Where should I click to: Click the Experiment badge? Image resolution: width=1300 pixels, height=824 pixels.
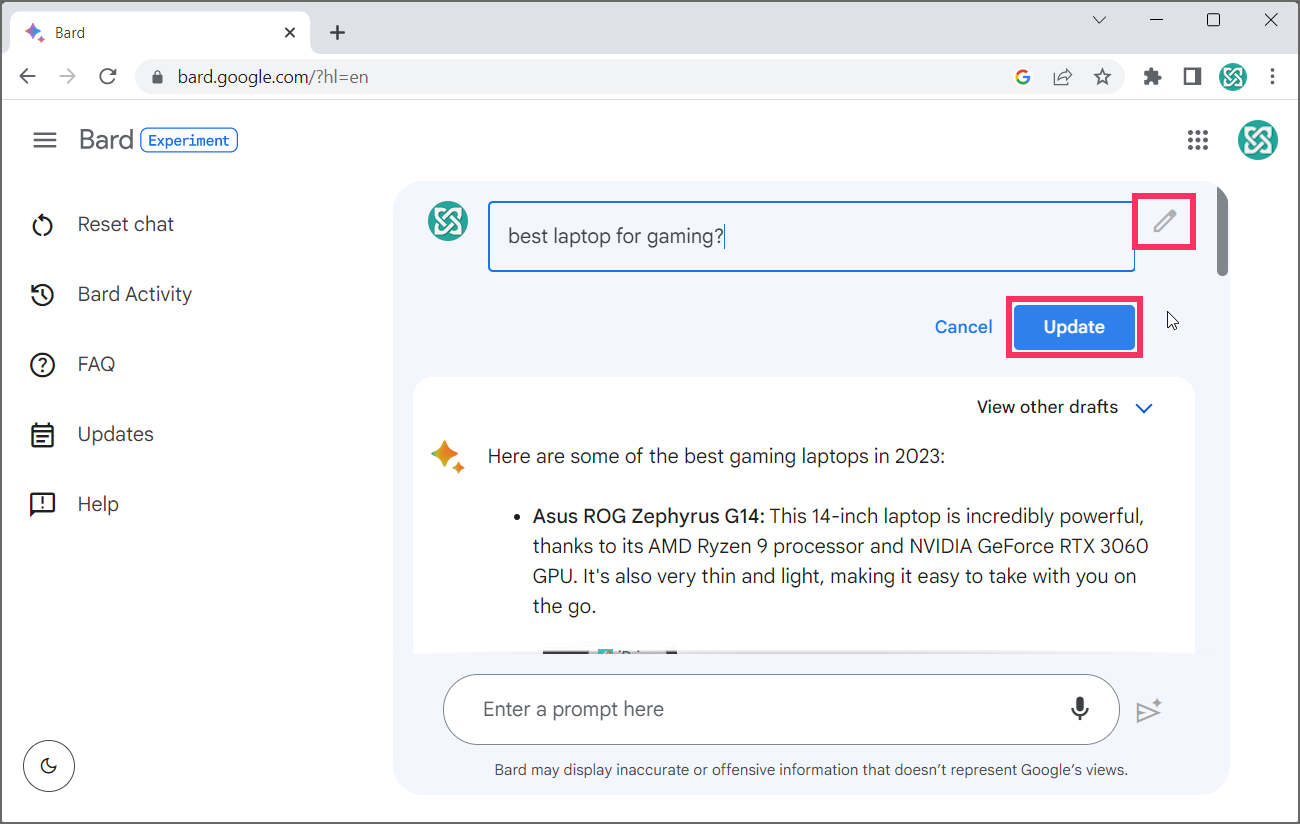189,140
